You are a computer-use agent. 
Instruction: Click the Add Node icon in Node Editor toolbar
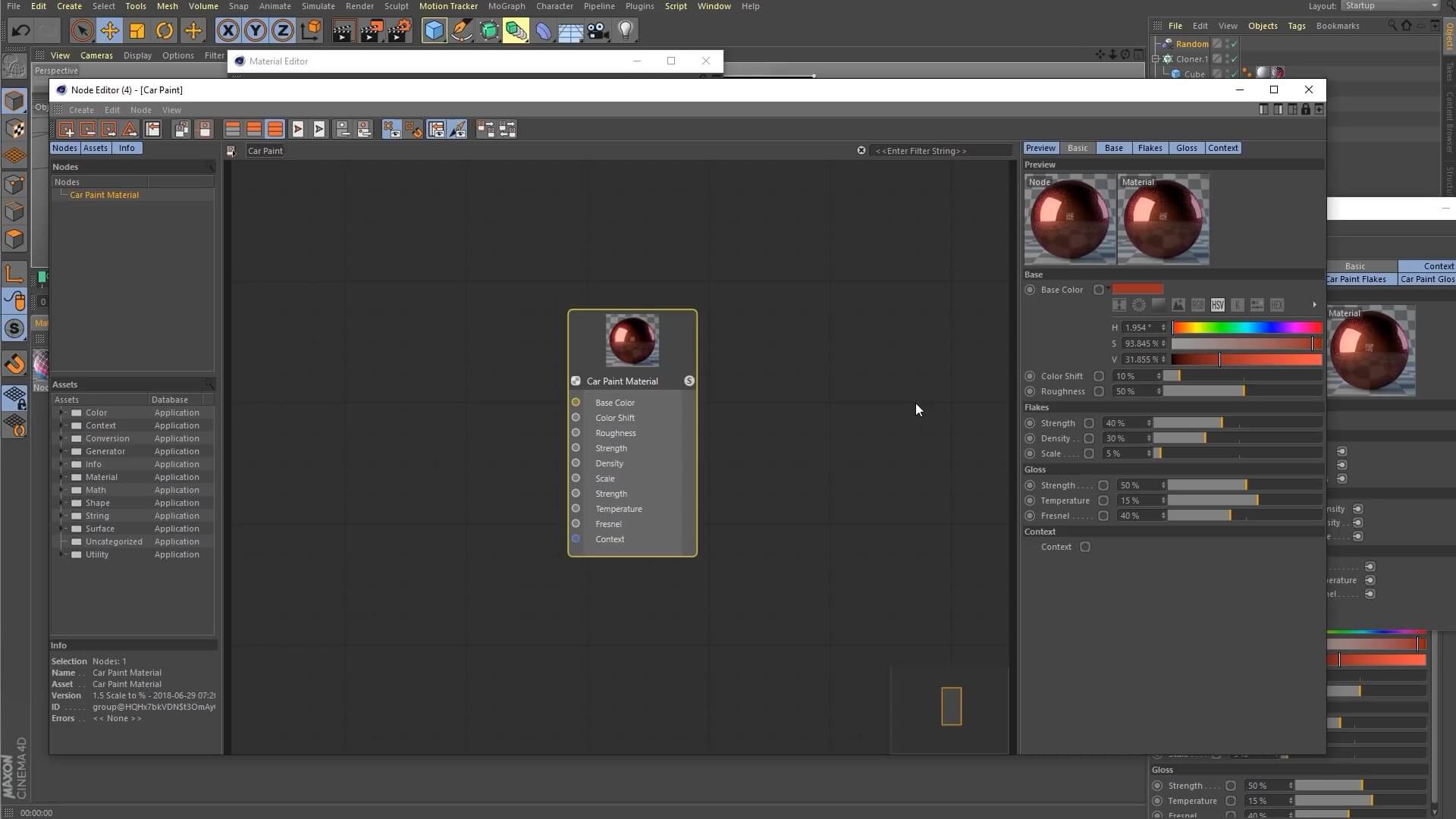(66, 130)
